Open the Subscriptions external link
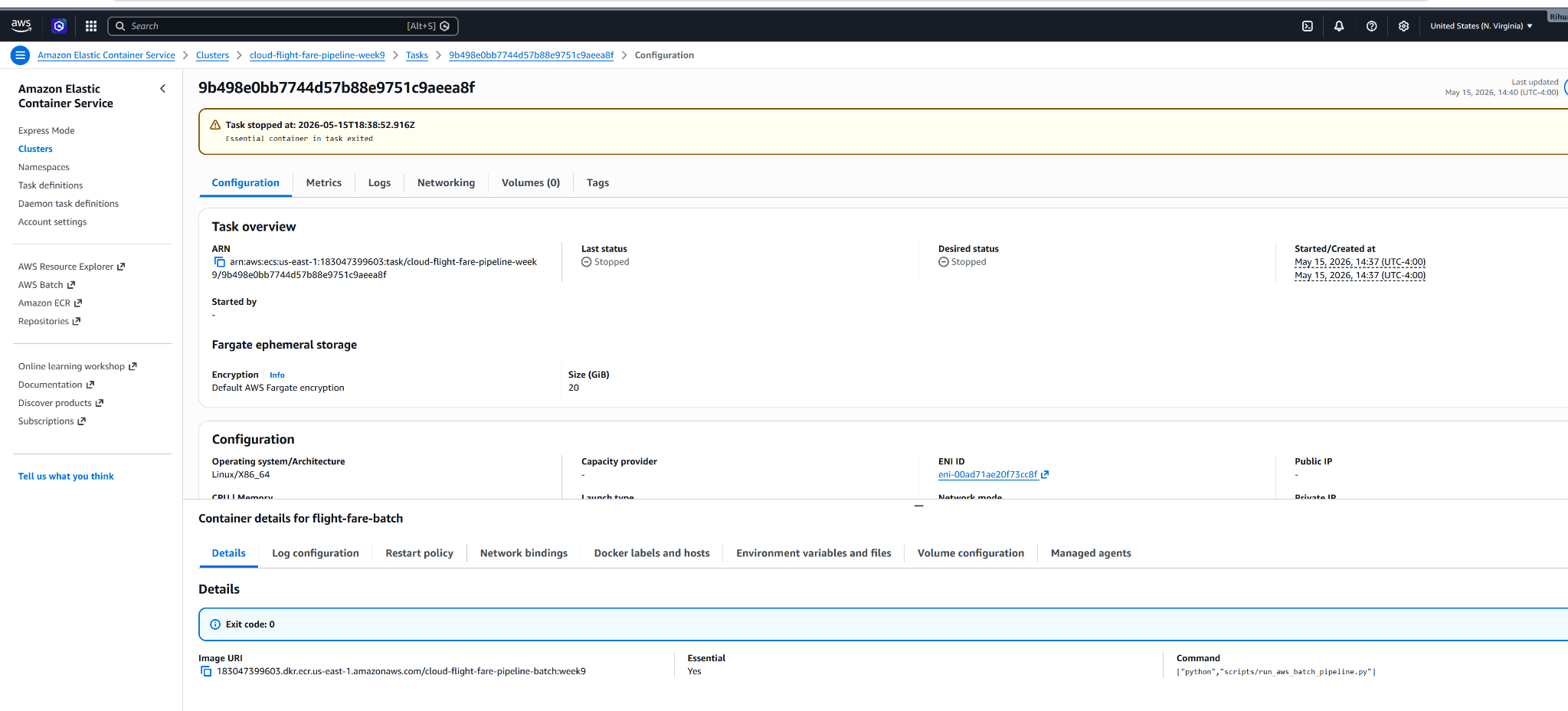The image size is (1568, 711). 52,421
